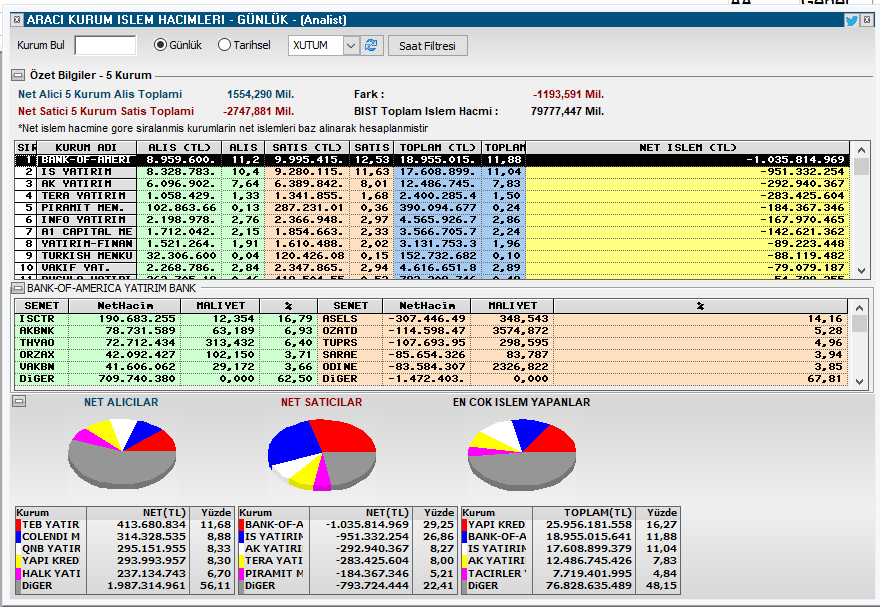Select the IS YATIRIM row
Viewport: 880px width, 607px height.
pos(432,172)
